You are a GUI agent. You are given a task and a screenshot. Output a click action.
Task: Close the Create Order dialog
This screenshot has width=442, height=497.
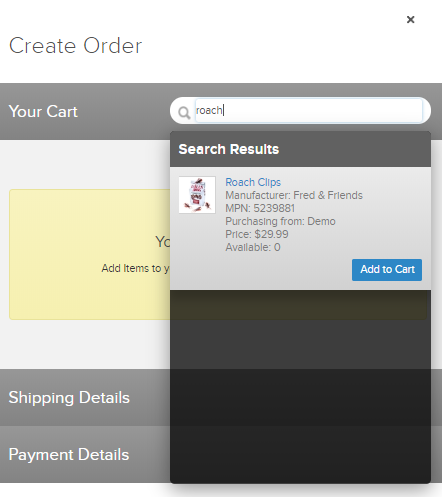pyautogui.click(x=411, y=20)
